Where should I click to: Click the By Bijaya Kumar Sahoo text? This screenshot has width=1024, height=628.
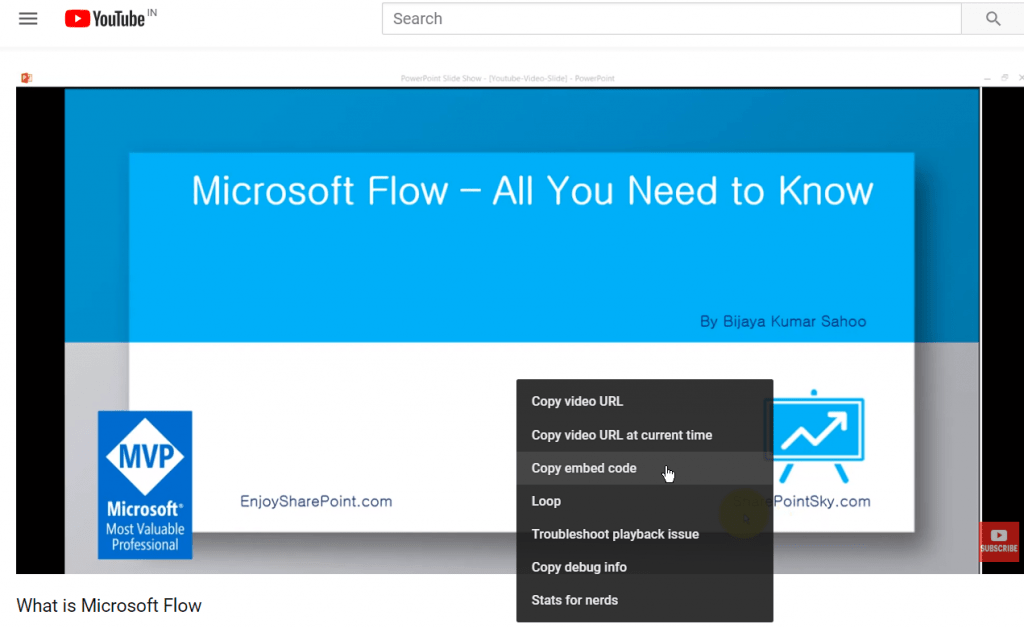pos(783,321)
